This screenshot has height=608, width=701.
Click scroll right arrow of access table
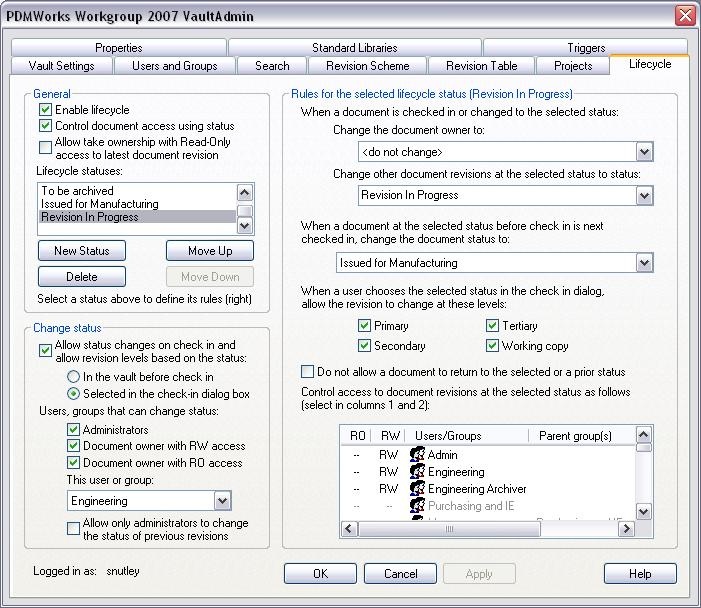(x=626, y=529)
